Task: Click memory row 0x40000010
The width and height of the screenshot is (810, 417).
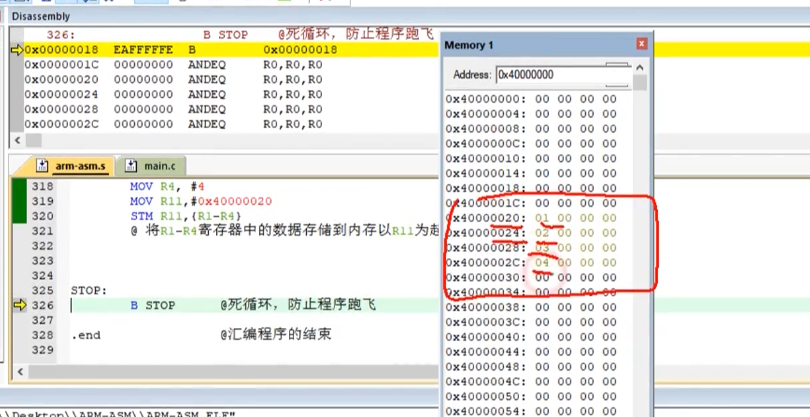Action: 531,159
